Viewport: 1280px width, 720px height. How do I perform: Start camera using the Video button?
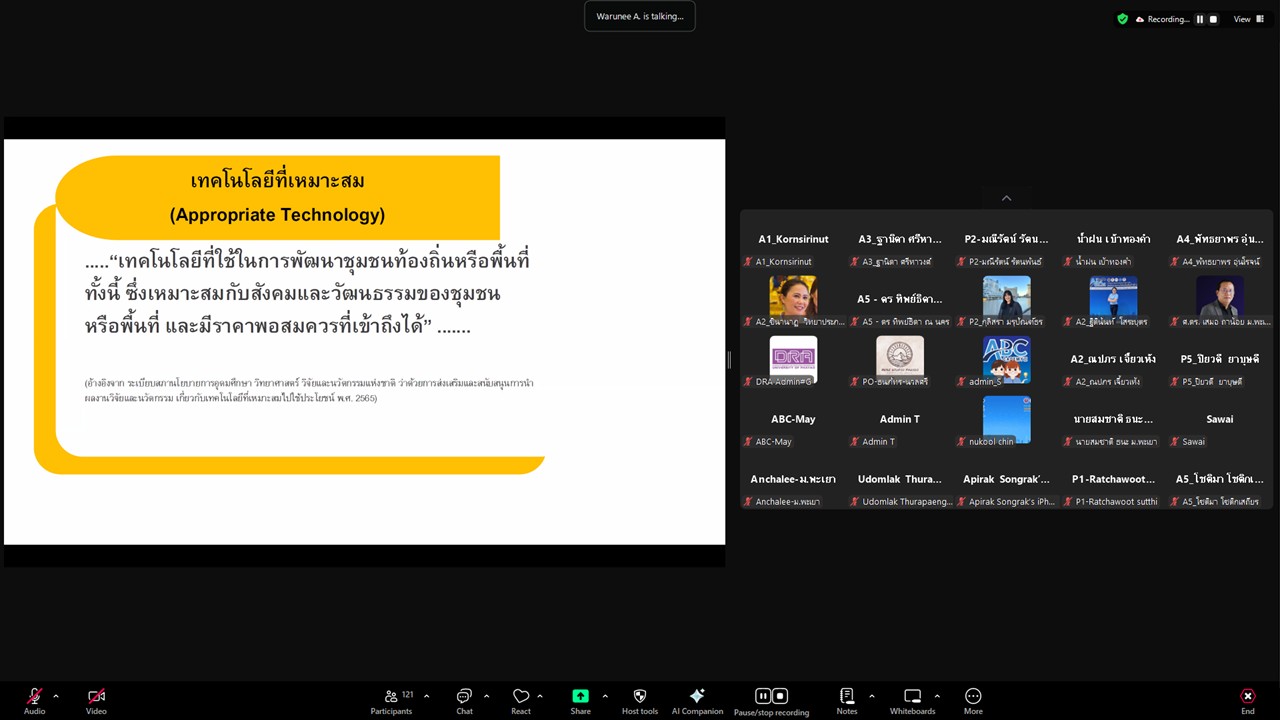[96, 700]
